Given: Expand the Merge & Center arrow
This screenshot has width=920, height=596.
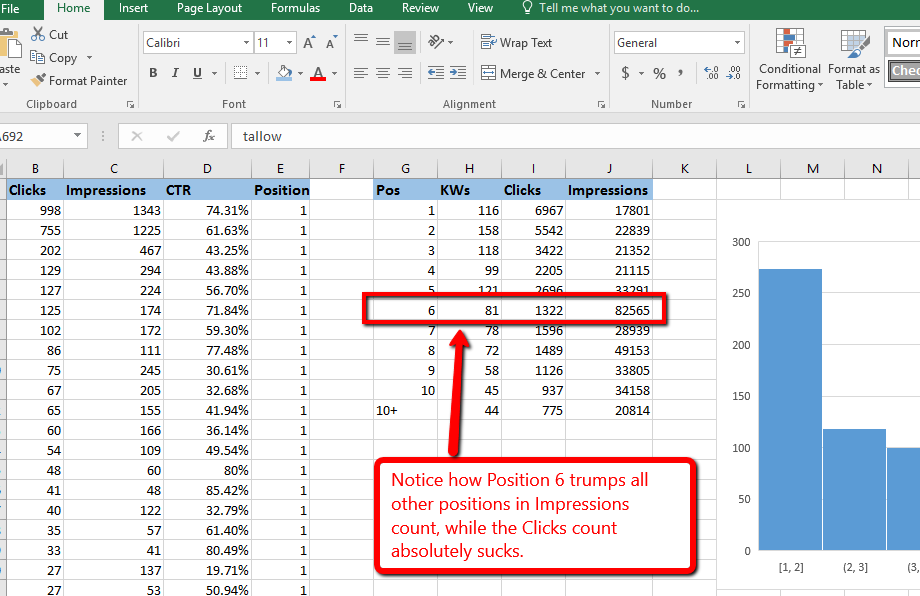Looking at the screenshot, I should (x=597, y=73).
